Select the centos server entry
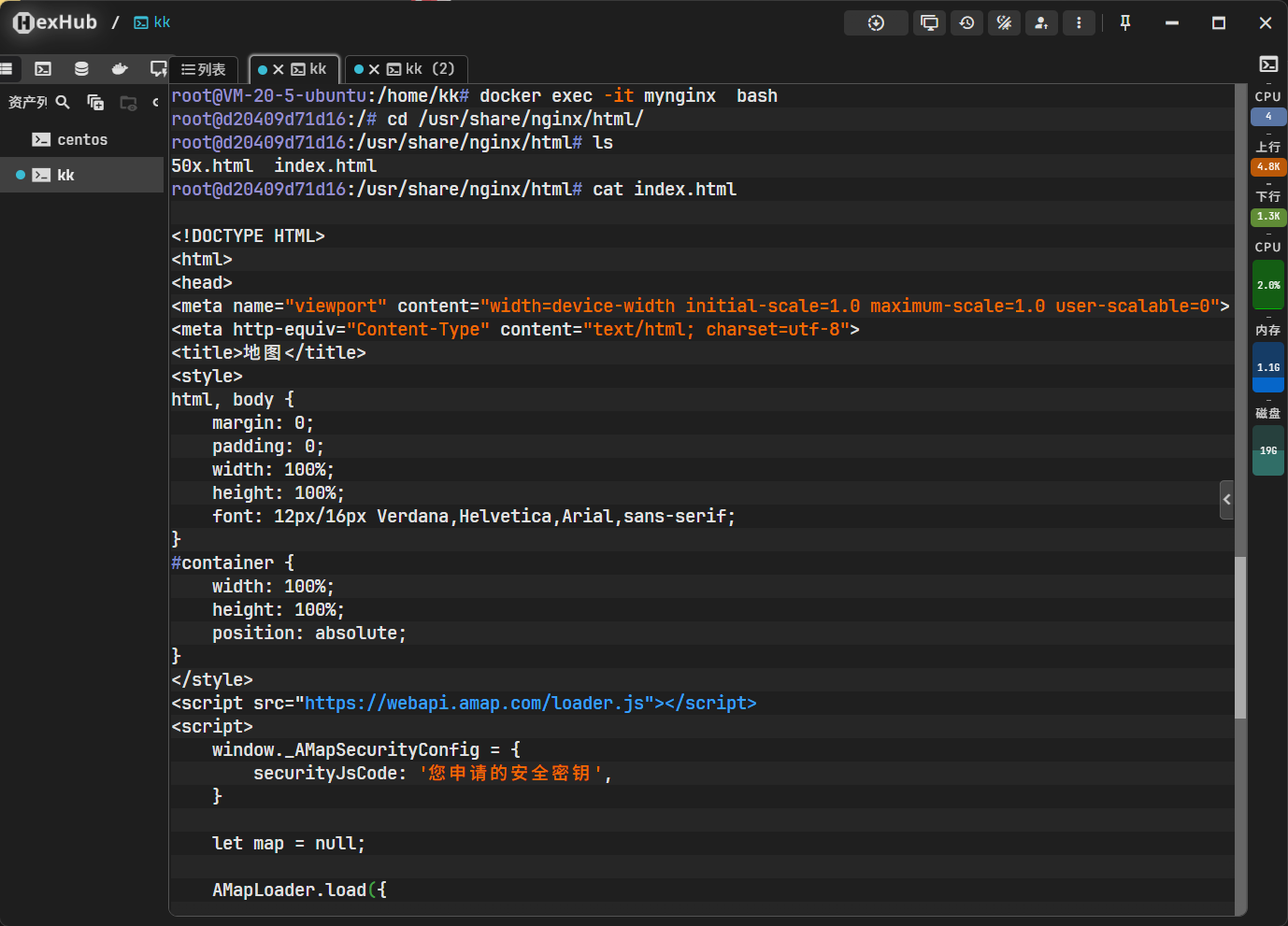 pos(81,139)
